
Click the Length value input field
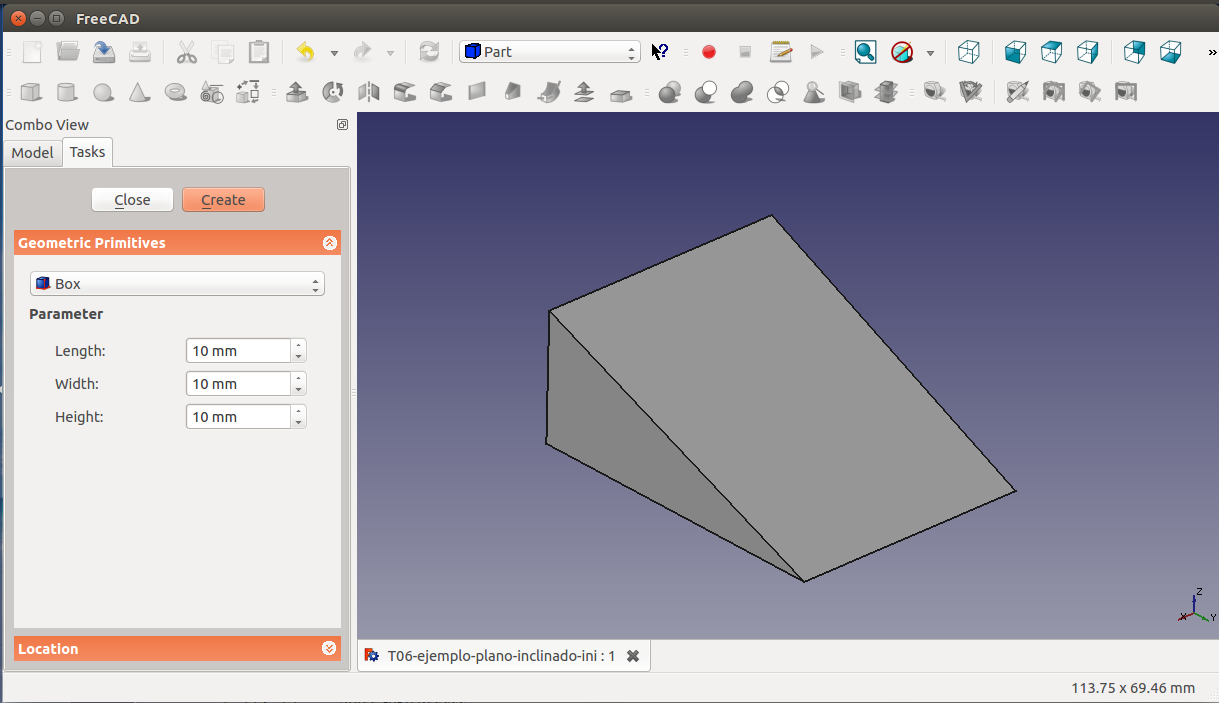point(238,351)
